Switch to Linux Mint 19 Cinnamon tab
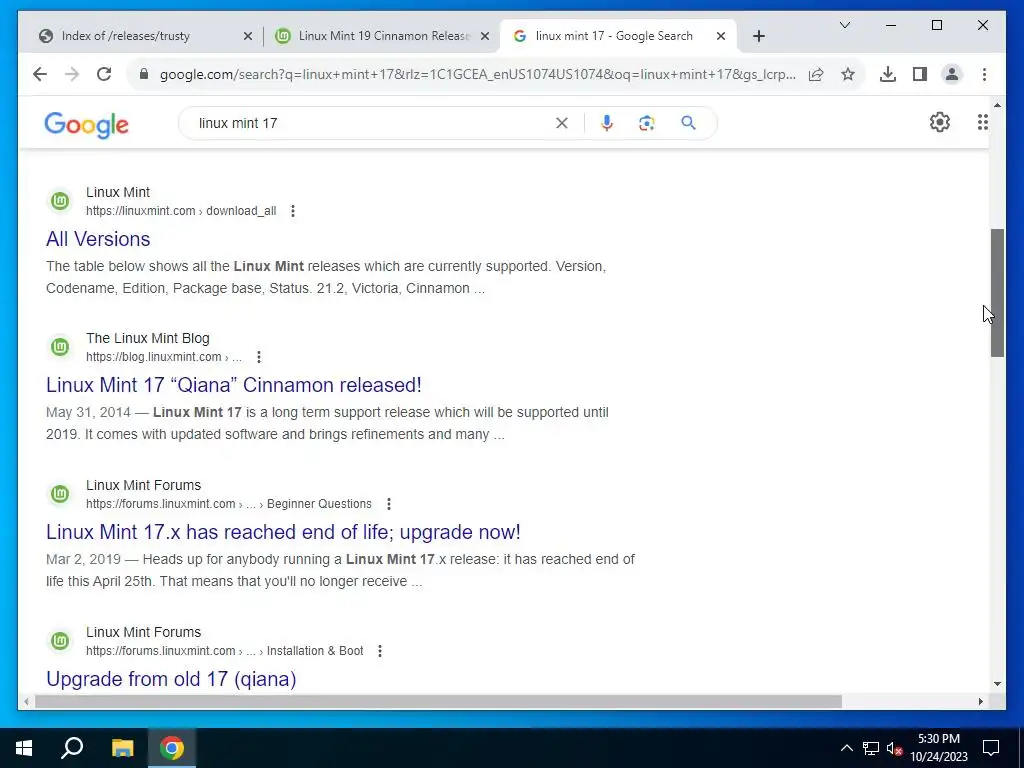 (384, 36)
